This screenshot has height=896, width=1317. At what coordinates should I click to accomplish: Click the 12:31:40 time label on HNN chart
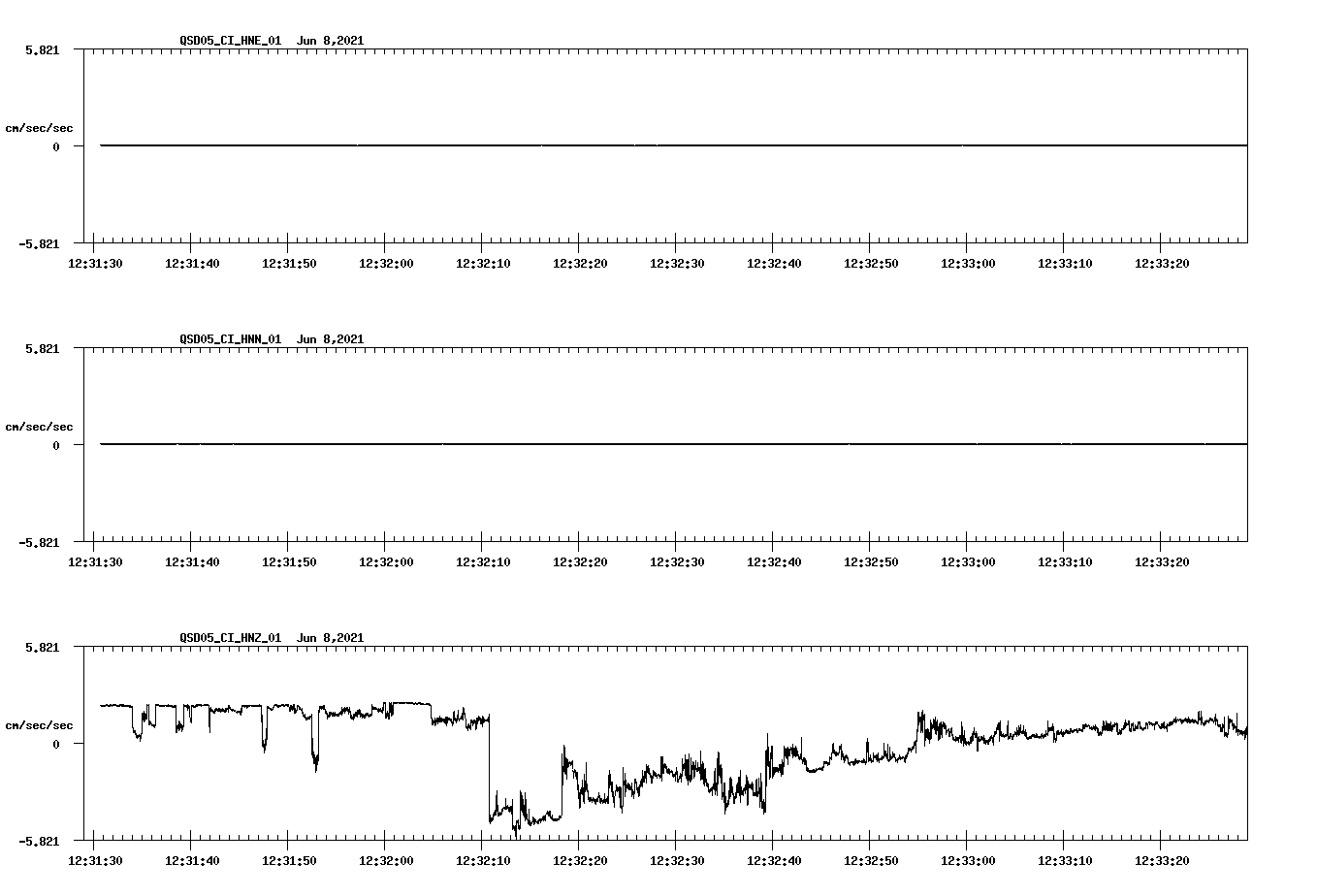(x=192, y=562)
